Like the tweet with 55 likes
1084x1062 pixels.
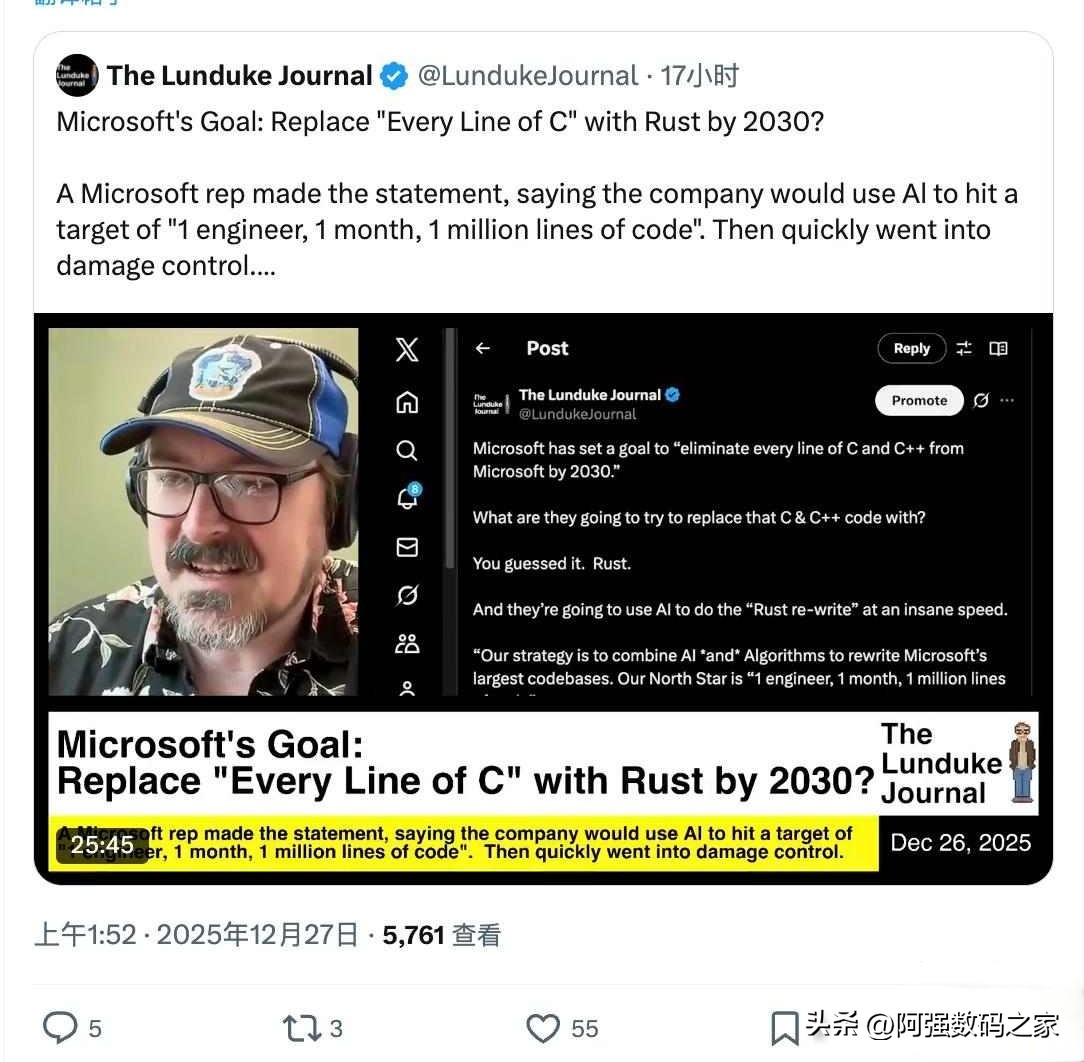click(542, 1027)
